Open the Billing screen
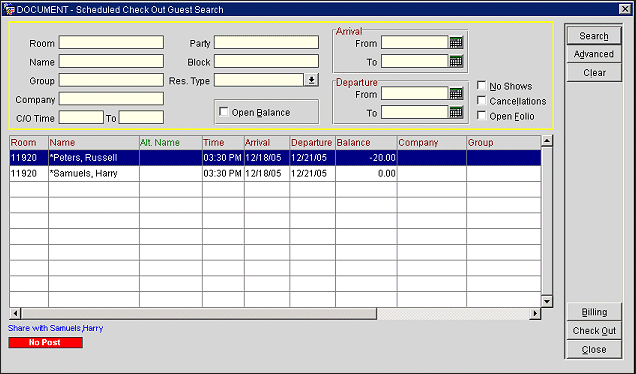Screen dimensions: 636x374 click(x=594, y=312)
